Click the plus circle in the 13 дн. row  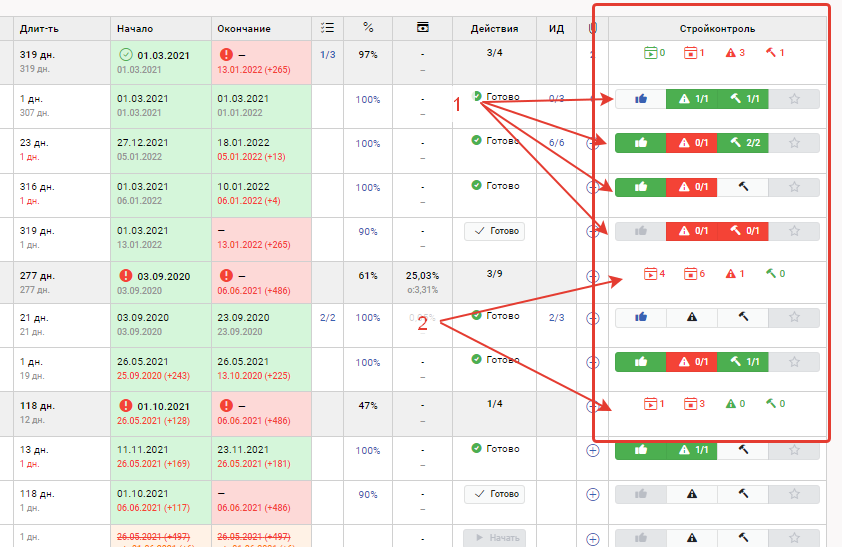592,450
